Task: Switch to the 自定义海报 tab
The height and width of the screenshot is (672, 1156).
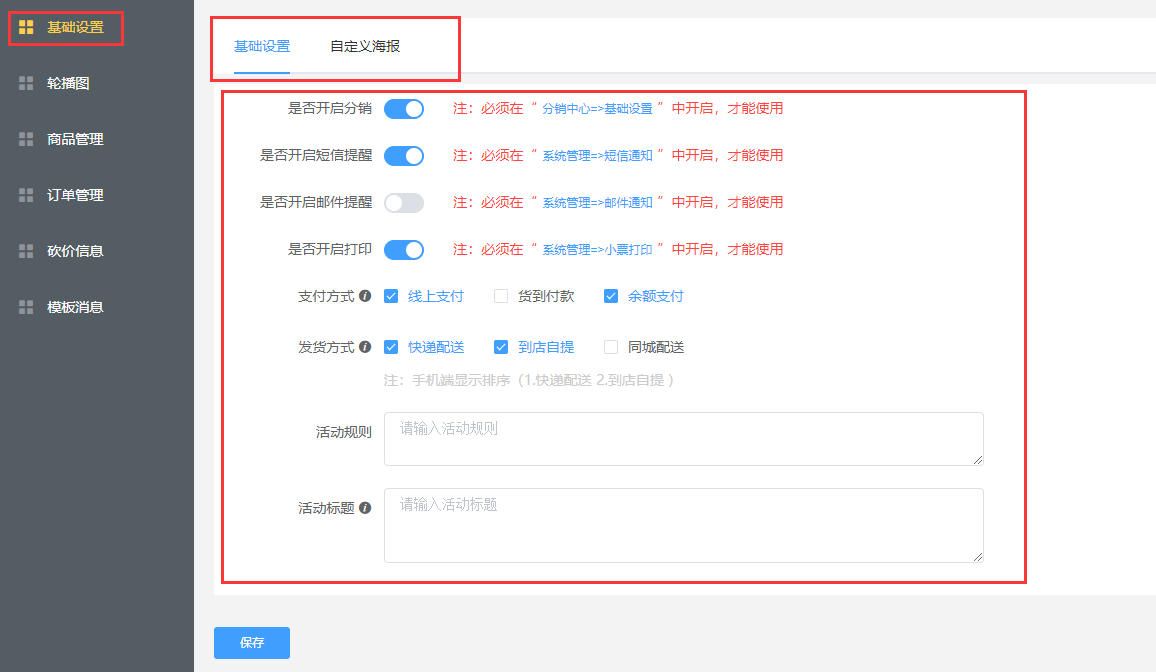Action: (365, 46)
